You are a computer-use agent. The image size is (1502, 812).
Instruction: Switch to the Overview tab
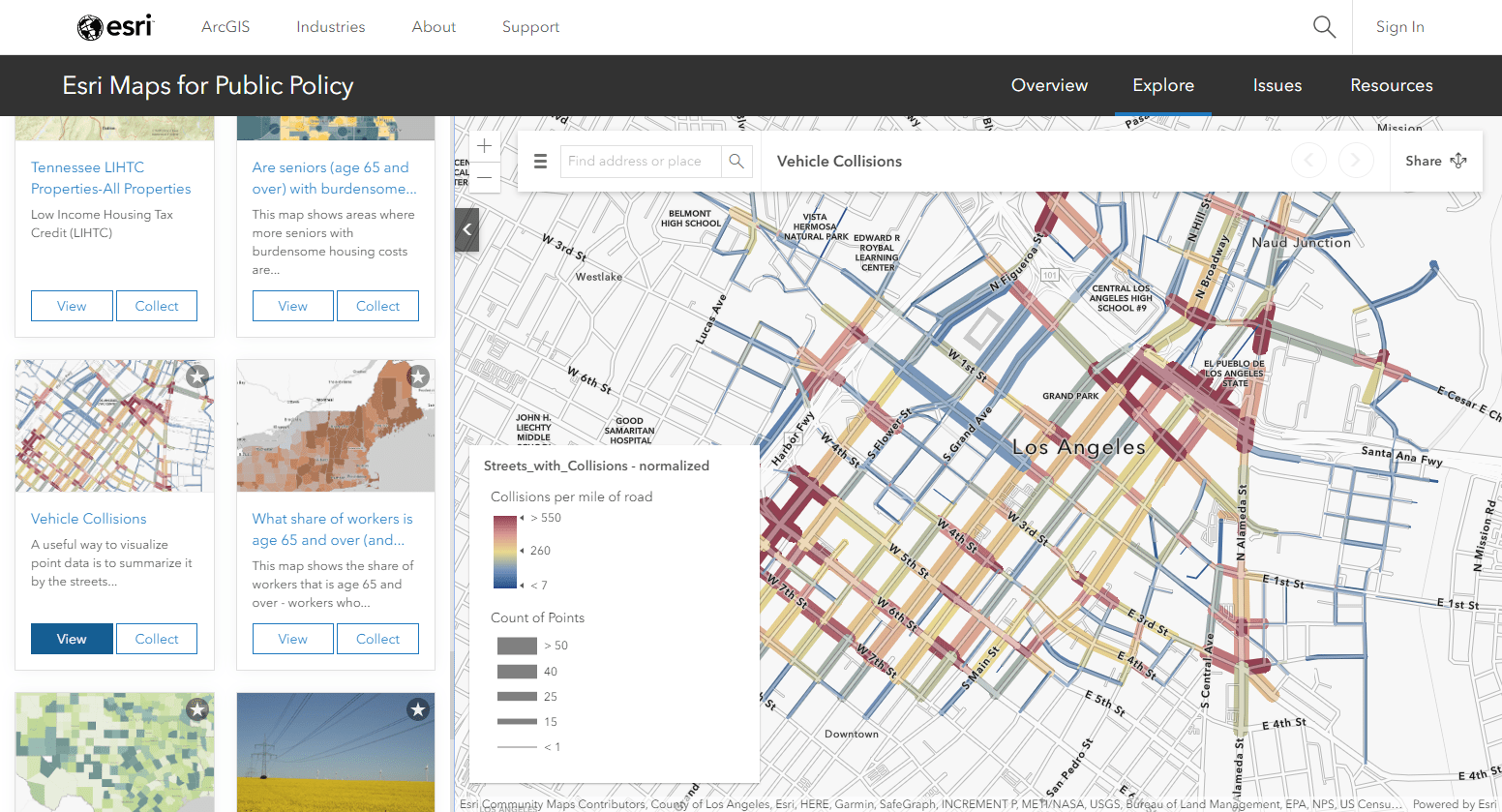1050,85
